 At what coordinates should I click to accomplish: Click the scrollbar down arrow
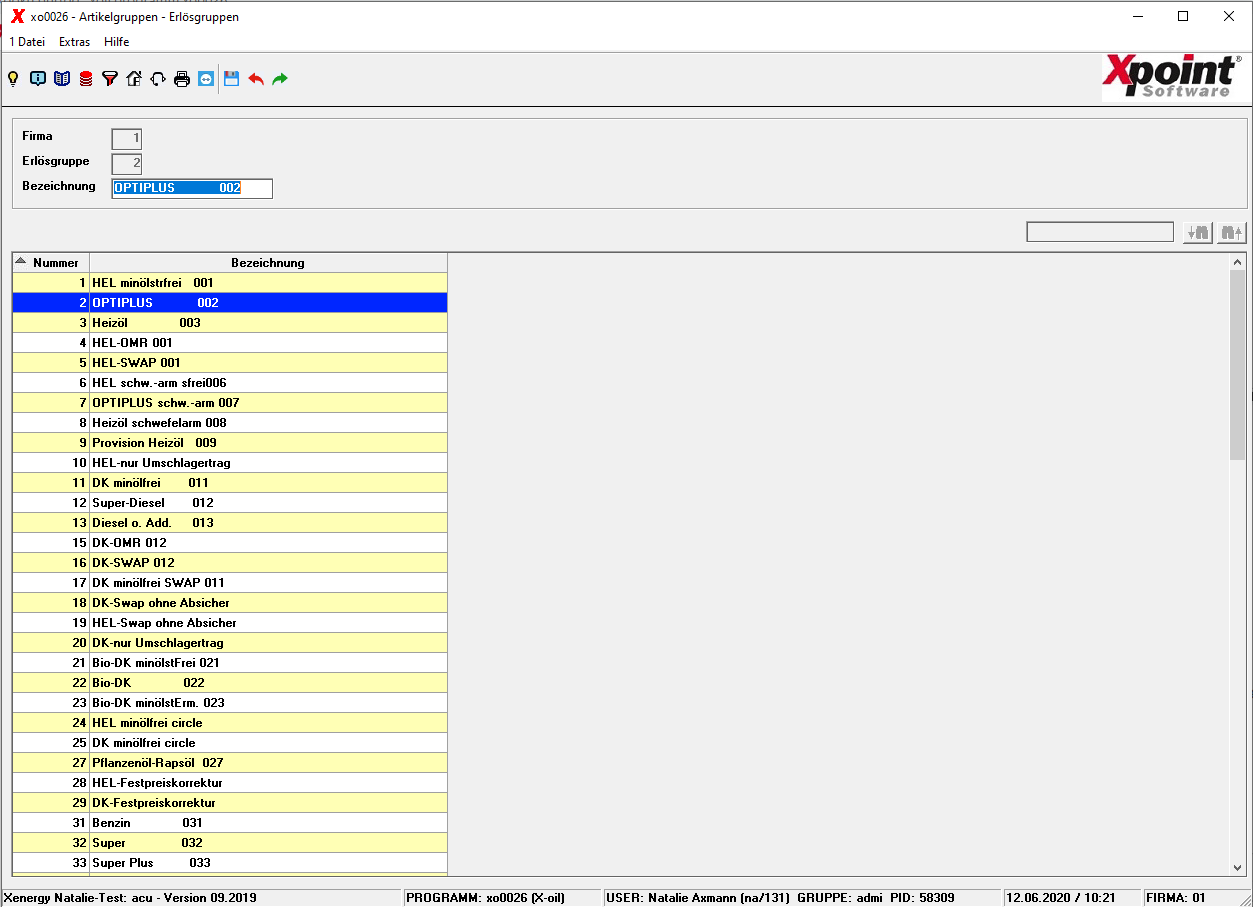(1238, 868)
